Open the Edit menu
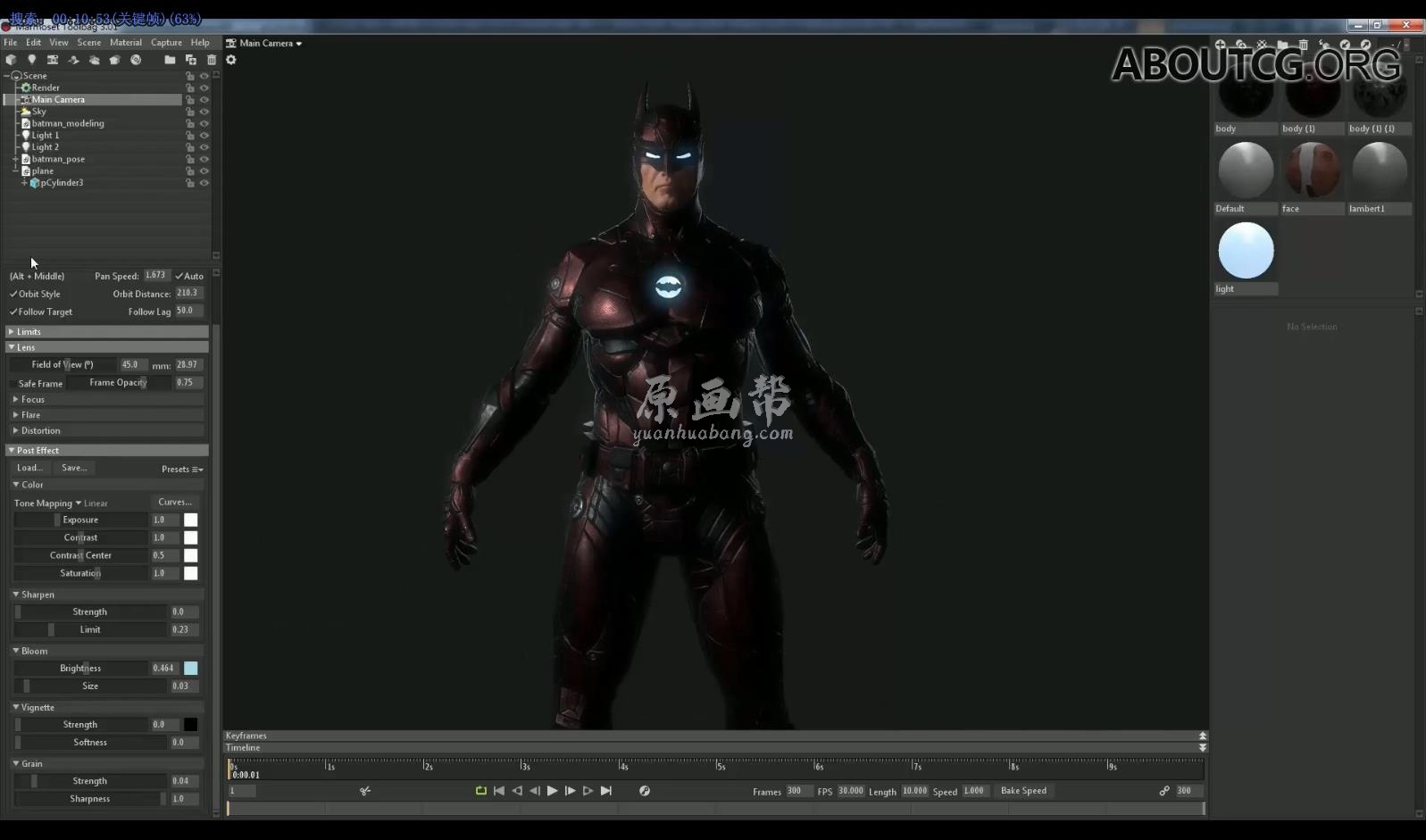The height and width of the screenshot is (840, 1426). (x=33, y=42)
